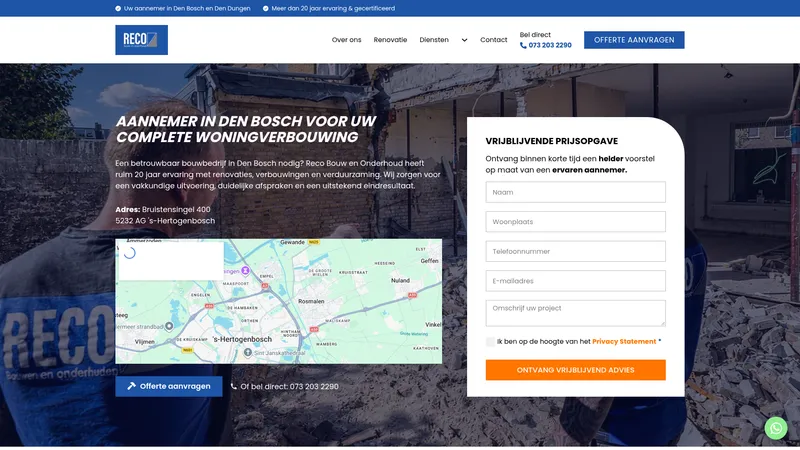Click the phone icon next to 'Of bel direct'
Viewport: 800px width, 450px height.
[234, 386]
